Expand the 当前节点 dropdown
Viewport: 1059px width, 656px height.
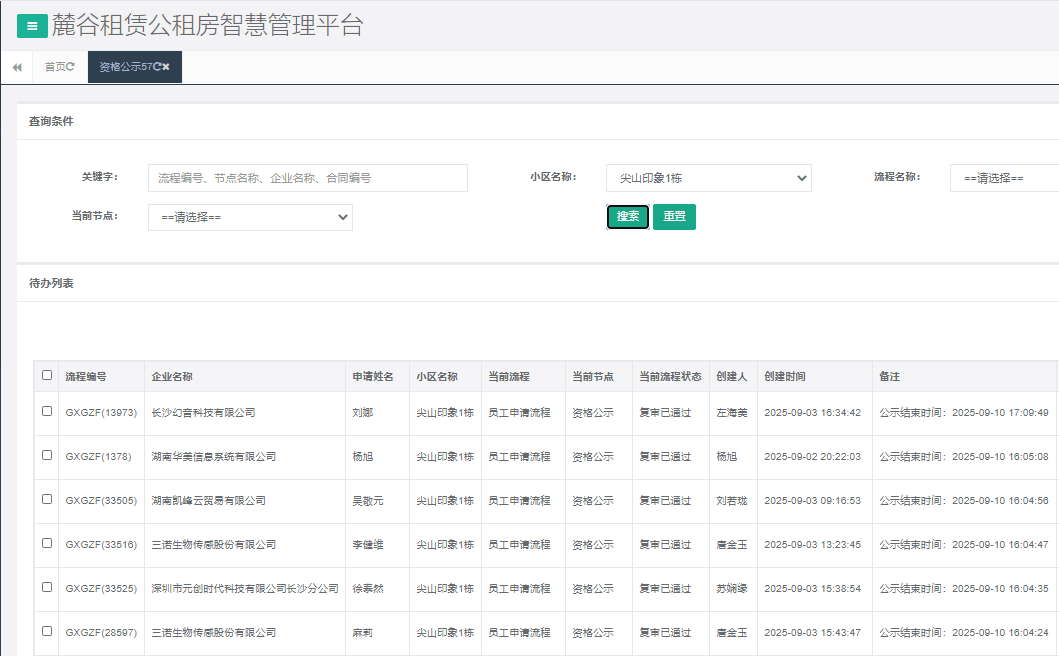250,217
